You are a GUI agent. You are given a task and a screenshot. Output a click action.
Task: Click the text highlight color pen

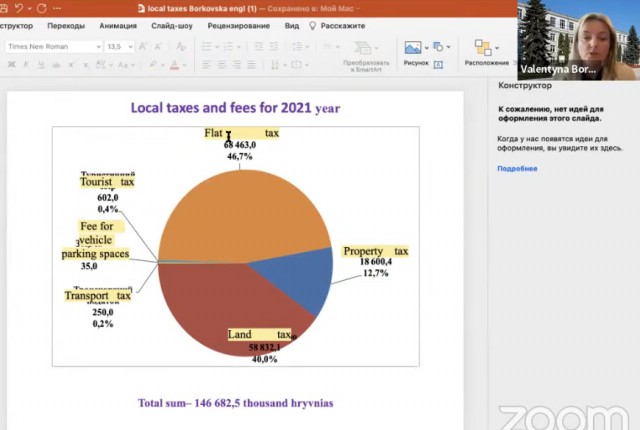(153, 64)
